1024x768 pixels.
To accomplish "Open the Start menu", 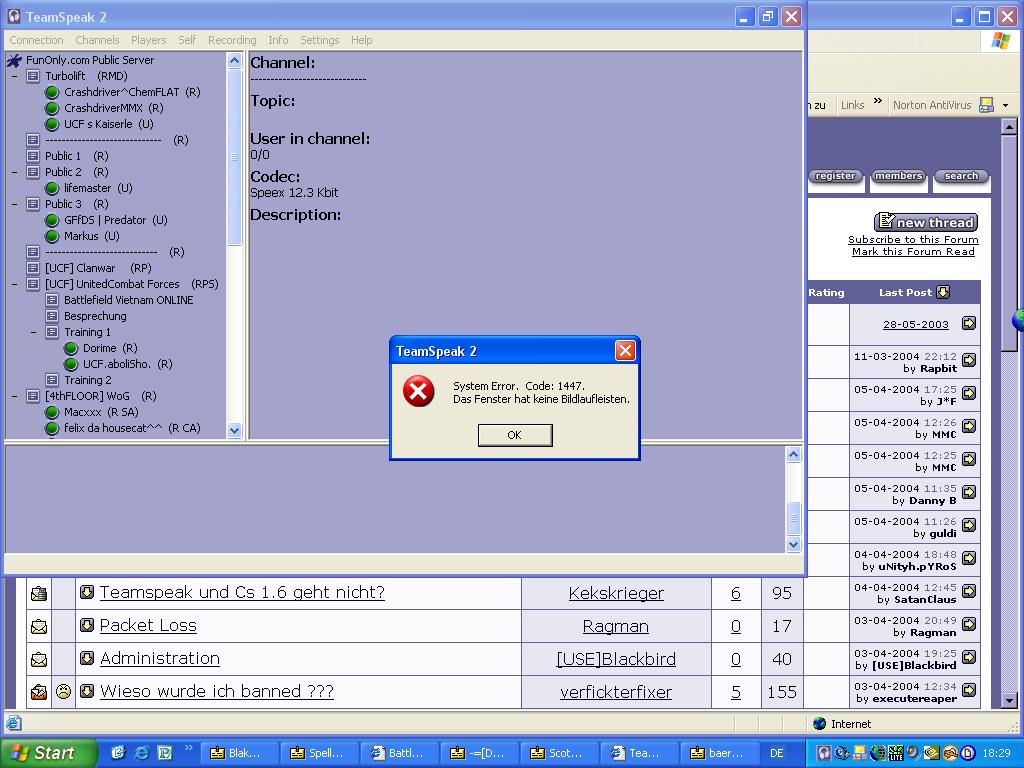I will 48,753.
